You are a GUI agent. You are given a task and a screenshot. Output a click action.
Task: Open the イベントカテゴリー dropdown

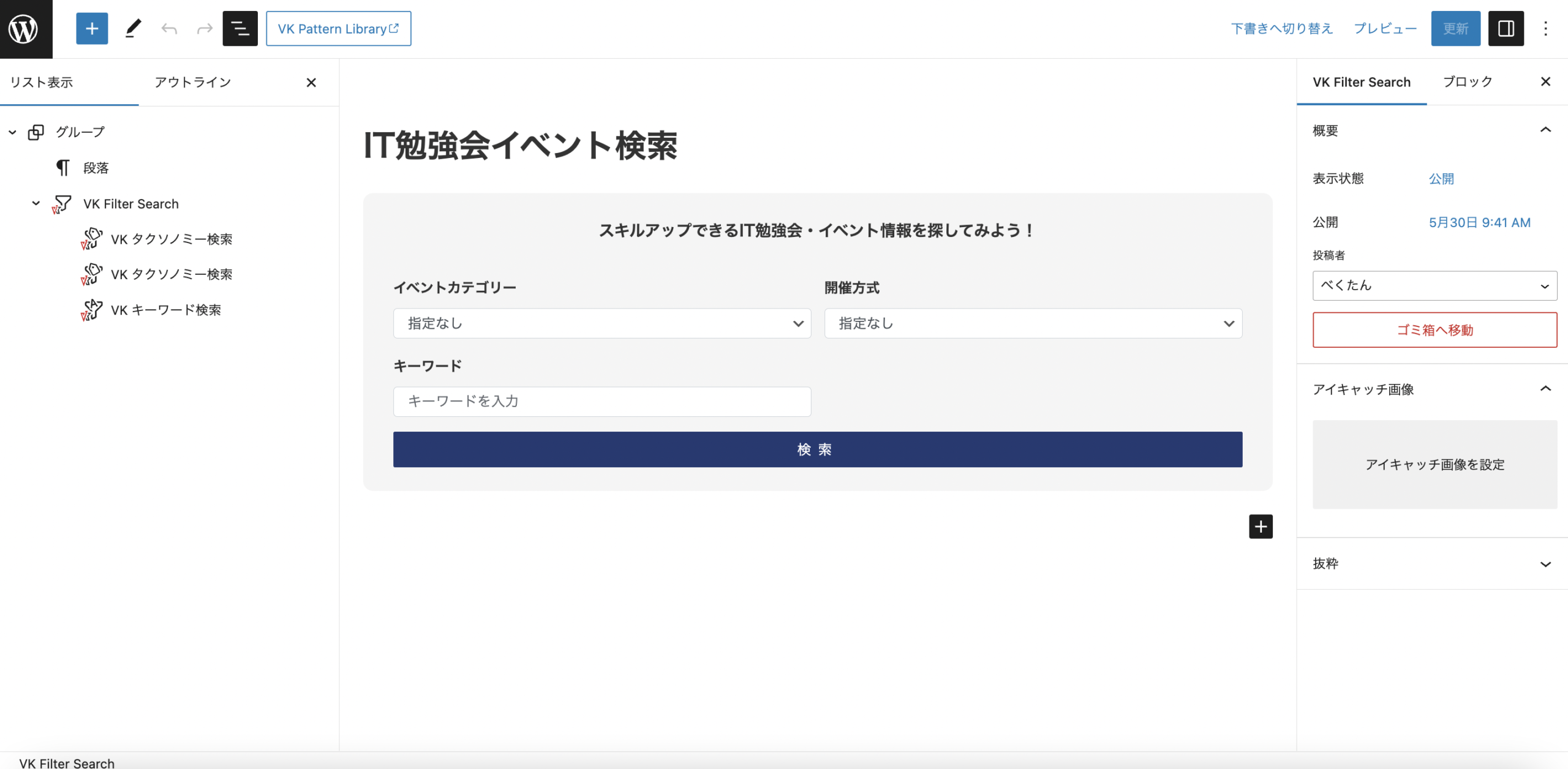tap(602, 323)
